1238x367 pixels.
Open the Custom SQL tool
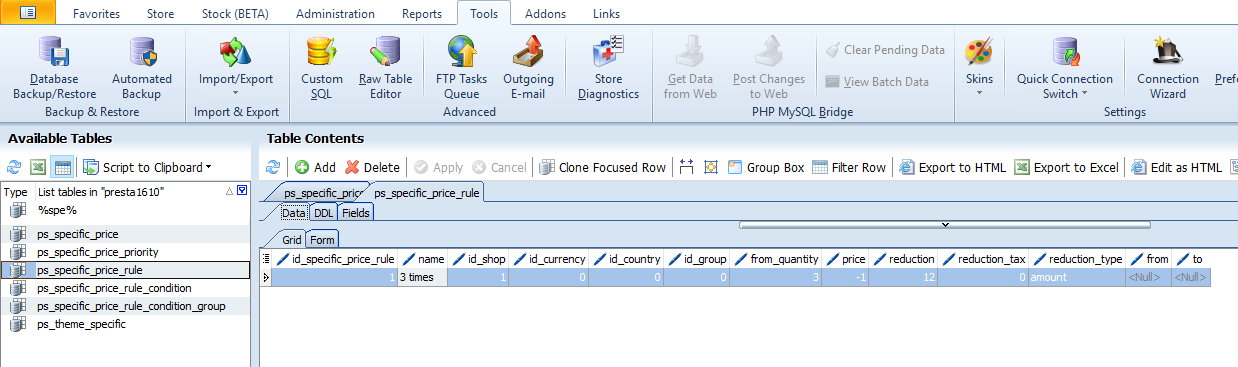point(322,67)
